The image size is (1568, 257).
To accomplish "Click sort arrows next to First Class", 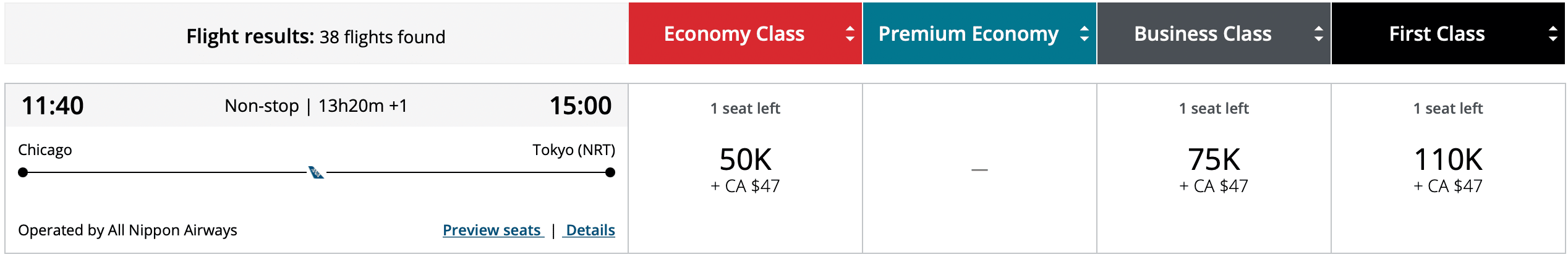I will (x=1553, y=33).
